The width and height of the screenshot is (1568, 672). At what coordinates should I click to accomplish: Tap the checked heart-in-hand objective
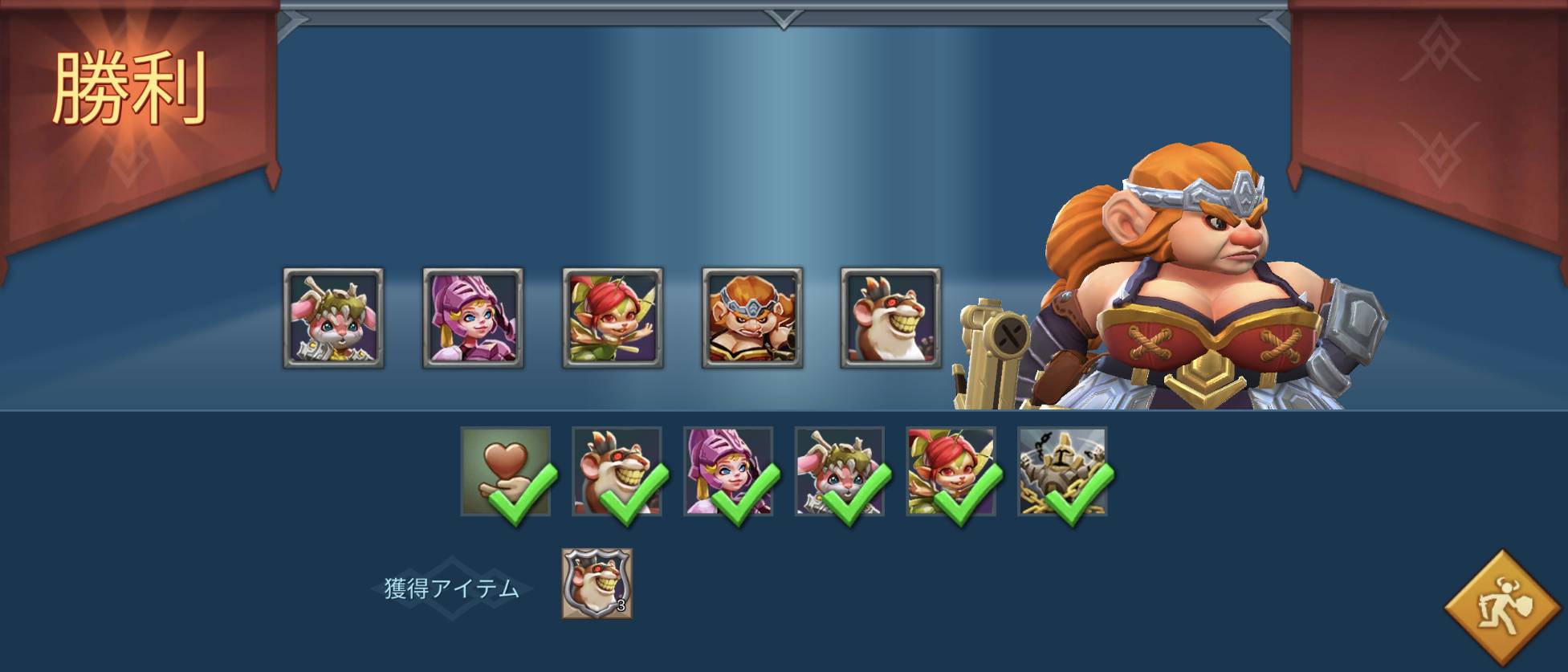pyautogui.click(x=506, y=471)
